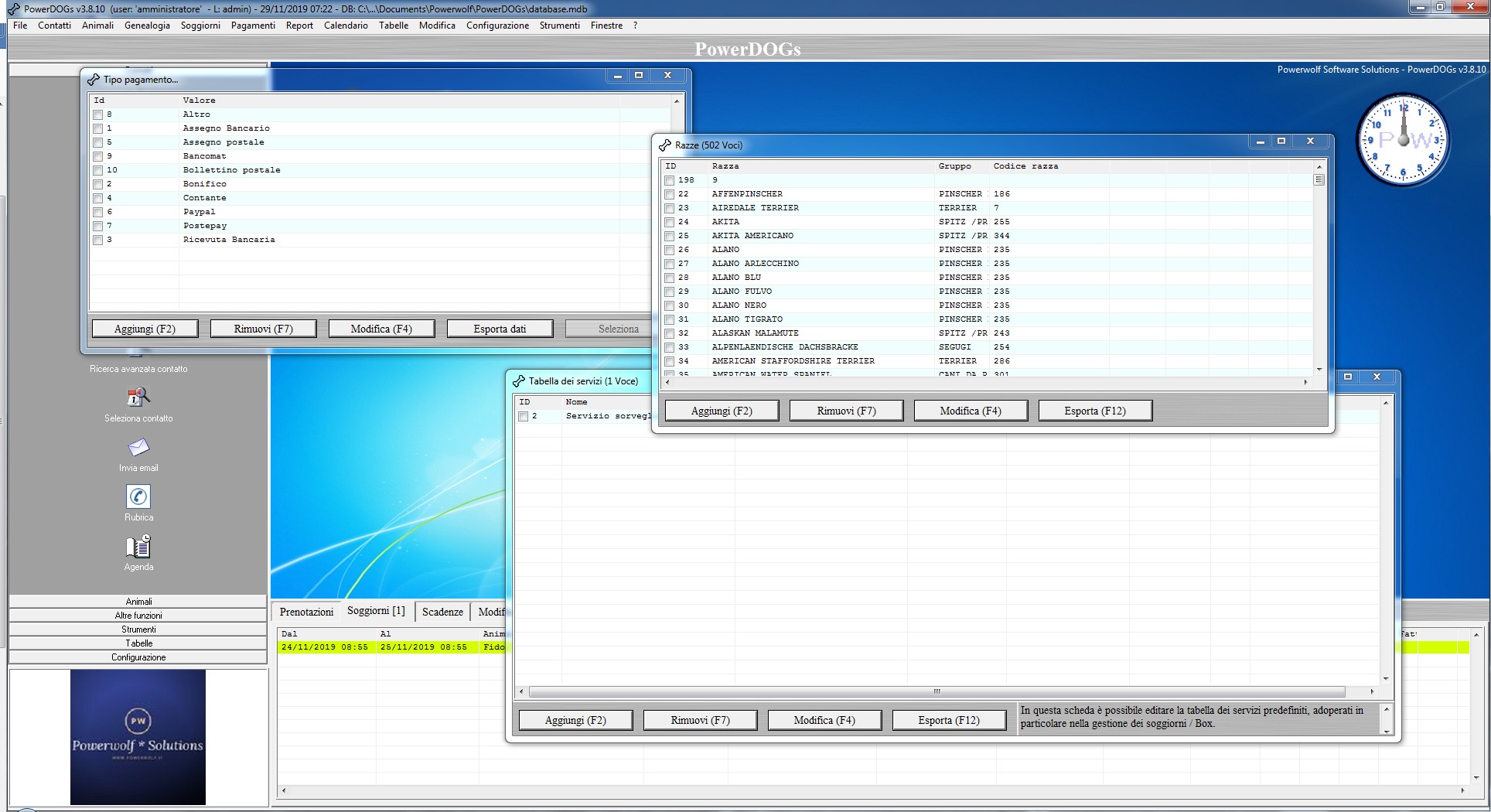
Task: Click the Gruppo column header in Razze
Action: pyautogui.click(x=961, y=166)
